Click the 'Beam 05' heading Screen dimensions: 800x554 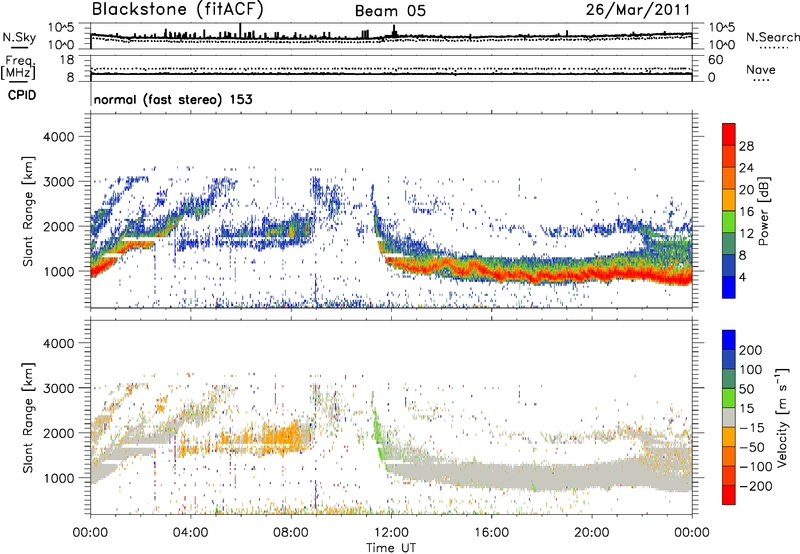point(390,11)
